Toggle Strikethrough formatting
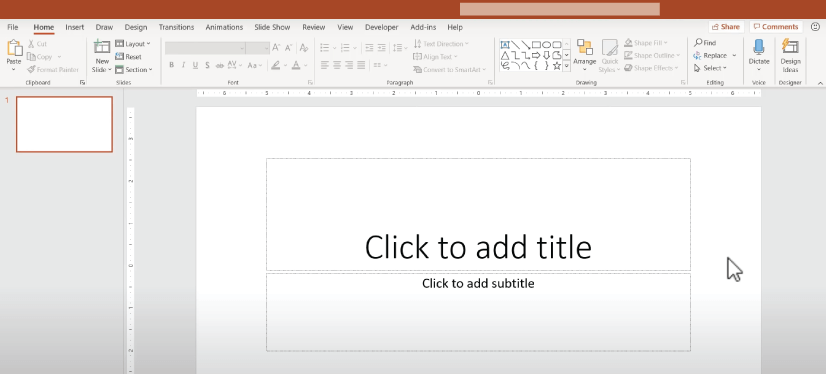This screenshot has width=826, height=374. (x=220, y=65)
